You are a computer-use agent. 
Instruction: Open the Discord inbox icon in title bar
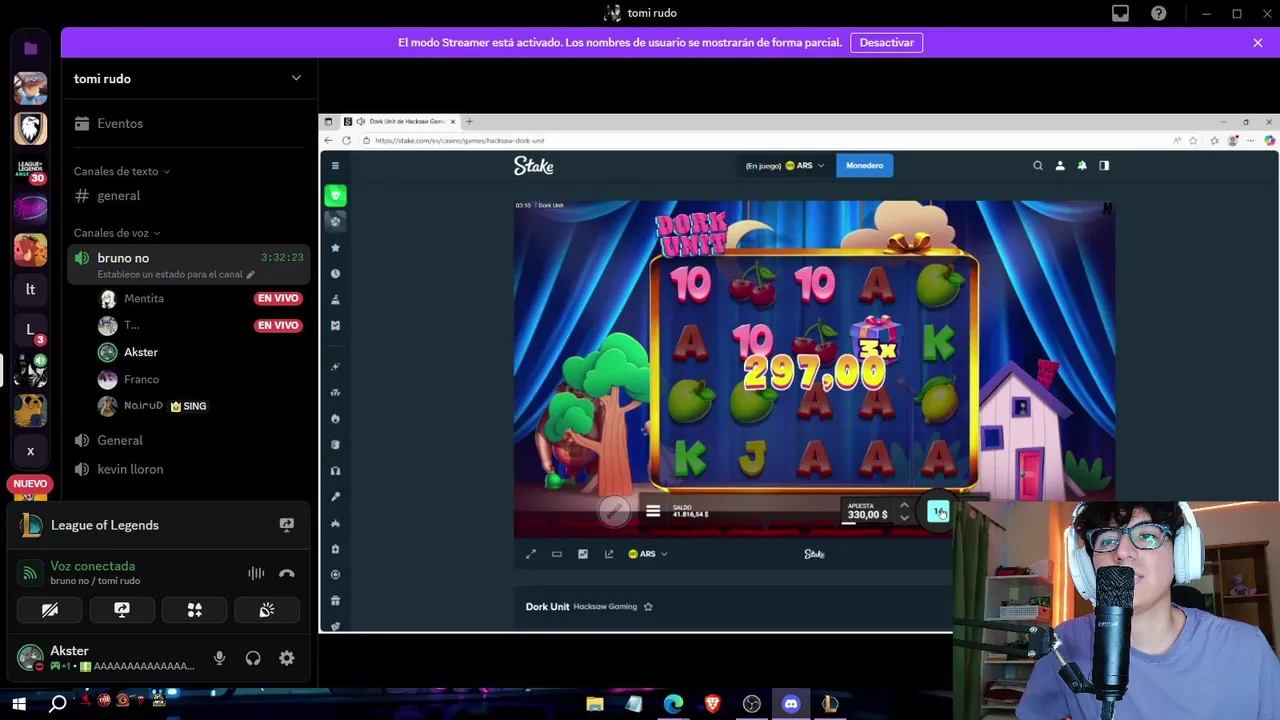[1120, 13]
